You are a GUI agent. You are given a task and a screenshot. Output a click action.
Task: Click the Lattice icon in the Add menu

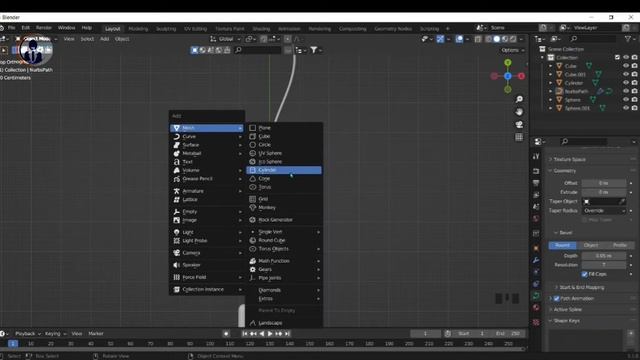(x=176, y=200)
